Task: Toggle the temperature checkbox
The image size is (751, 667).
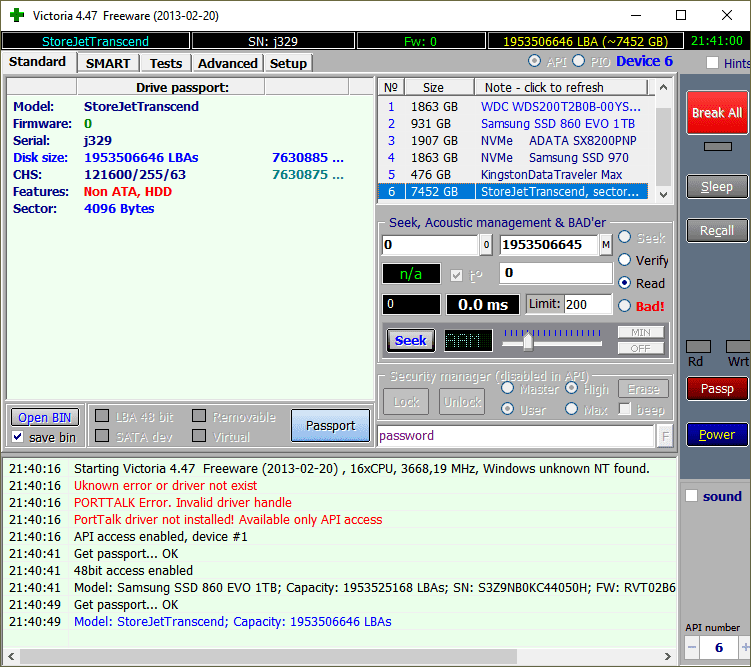Action: (x=456, y=275)
